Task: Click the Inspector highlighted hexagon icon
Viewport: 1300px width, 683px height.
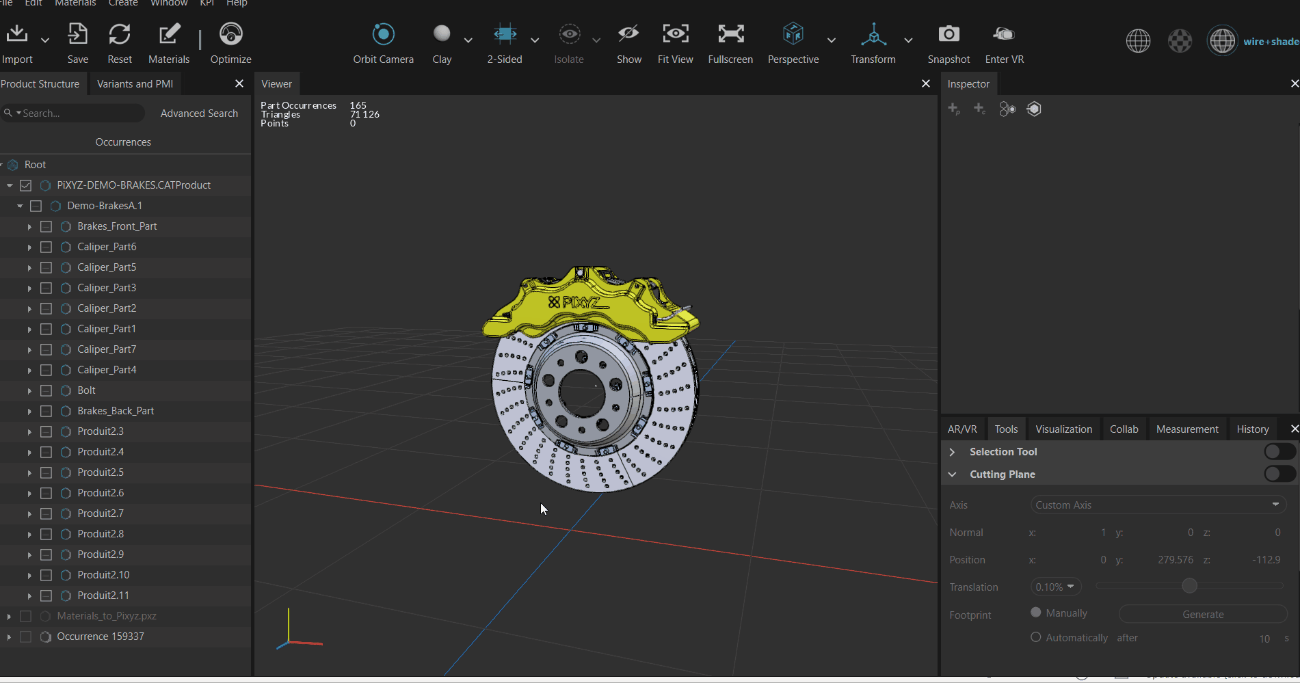Action: pyautogui.click(x=1034, y=109)
